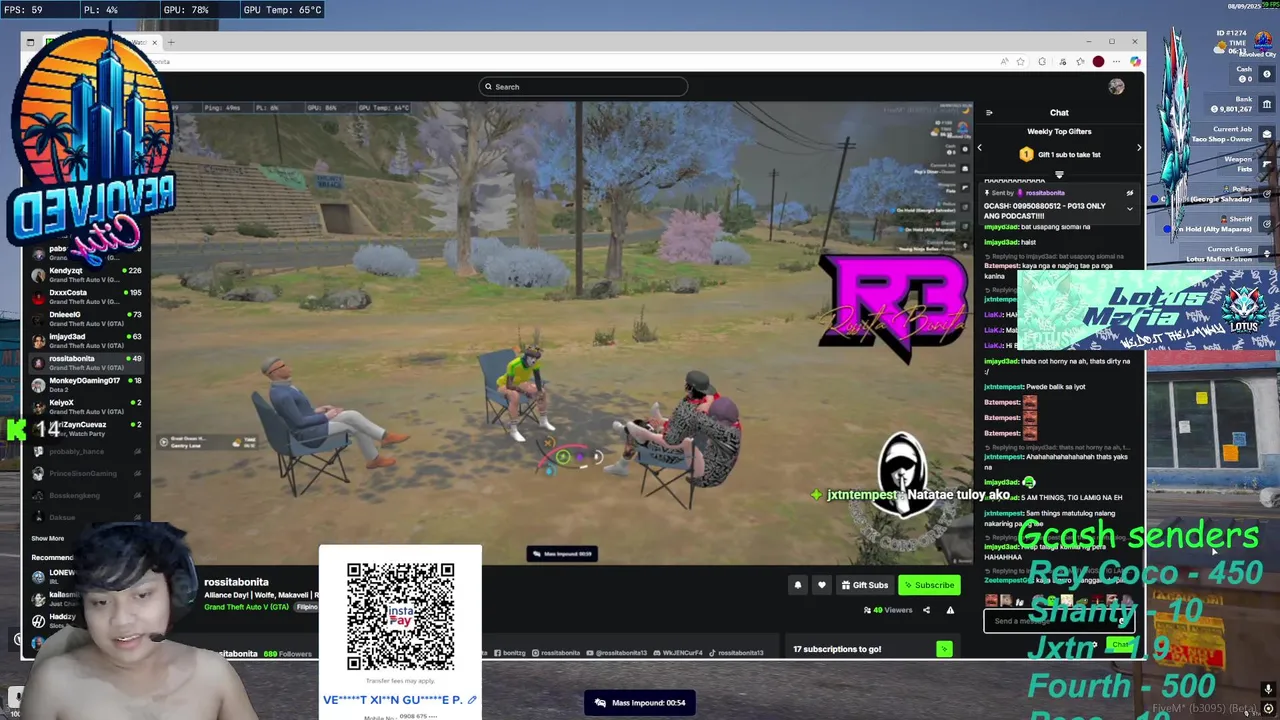Open offline Daksue channel in the sidebar
1280x720 pixels.
[88, 517]
